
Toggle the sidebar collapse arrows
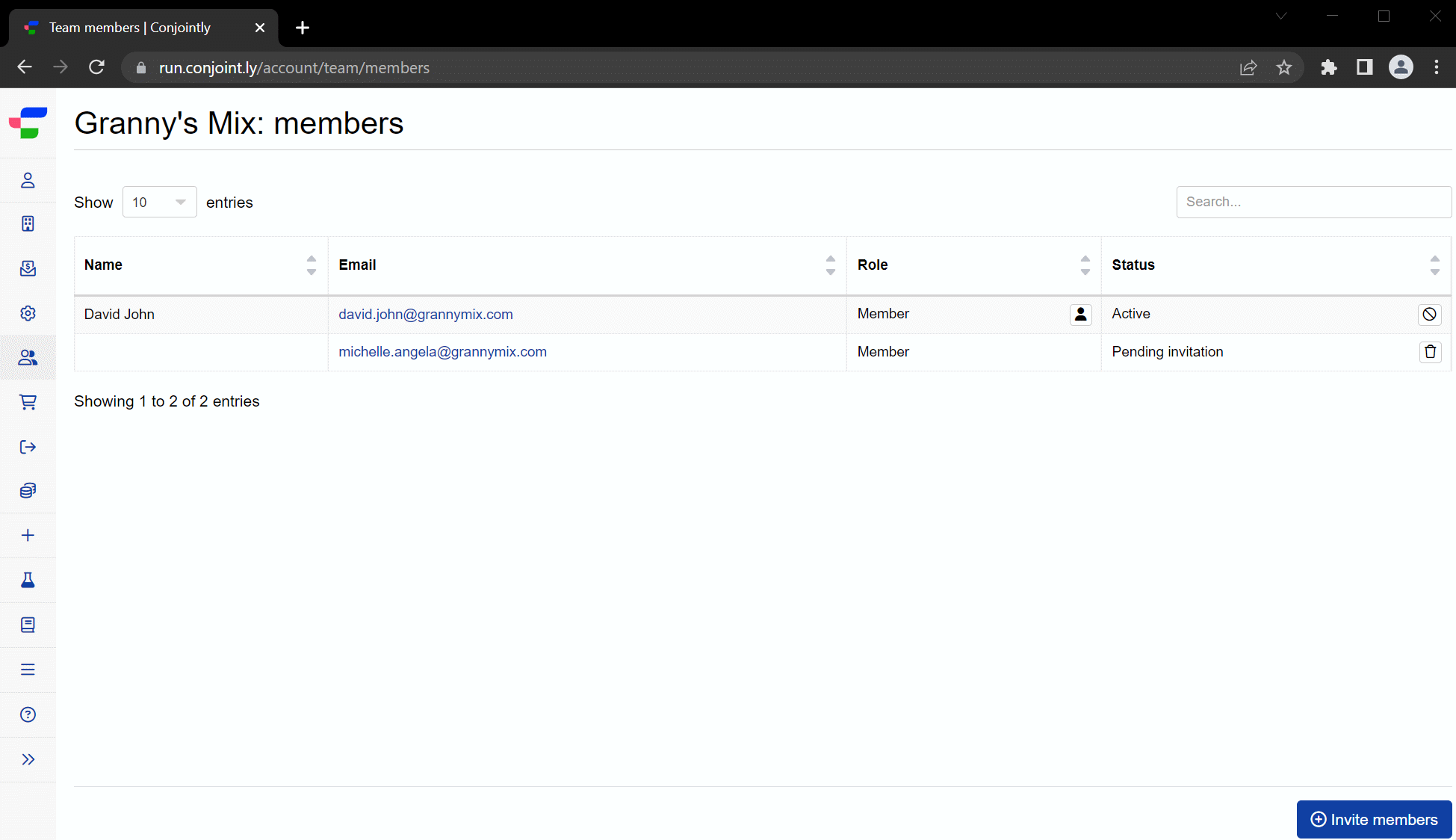pyautogui.click(x=28, y=759)
